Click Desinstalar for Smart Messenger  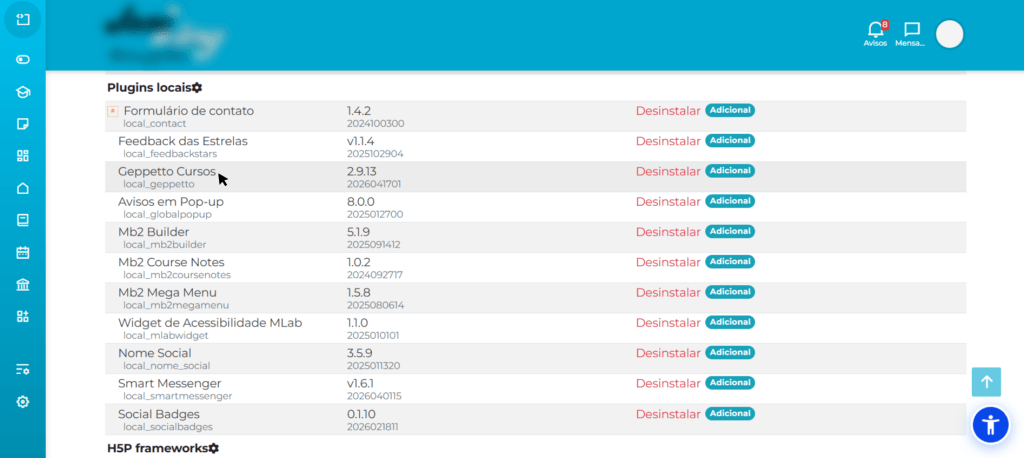tap(668, 383)
